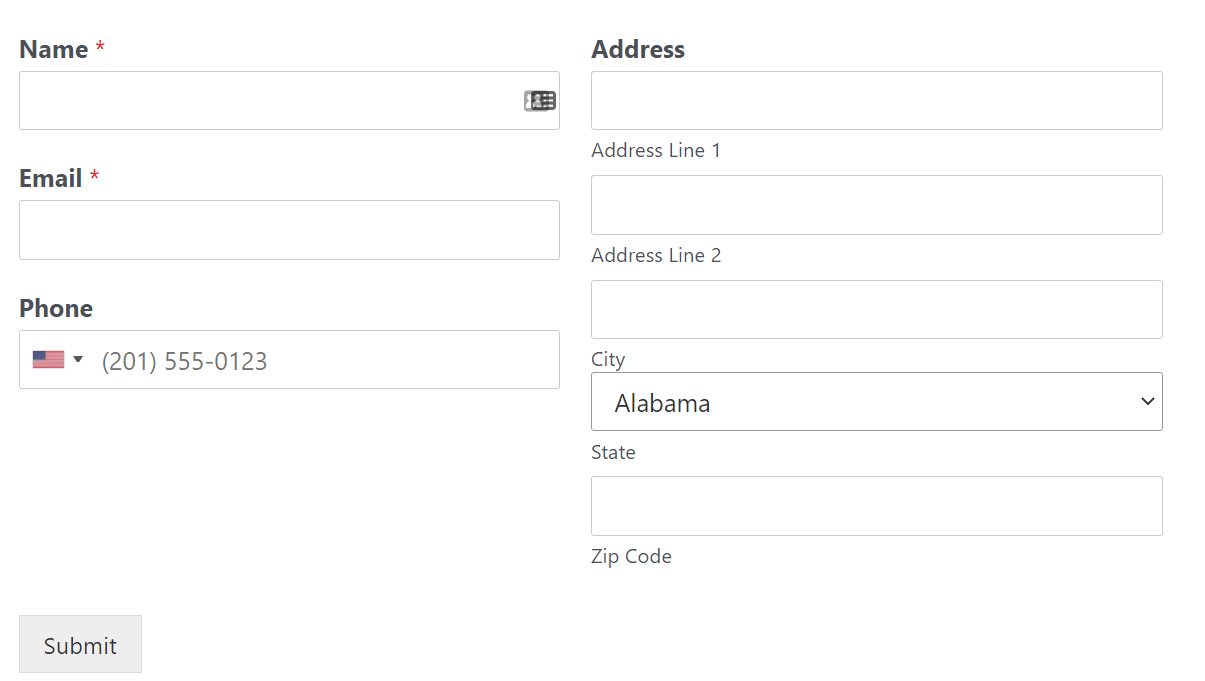1205x681 pixels.
Task: Focus the Name input field
Action: coord(289,100)
